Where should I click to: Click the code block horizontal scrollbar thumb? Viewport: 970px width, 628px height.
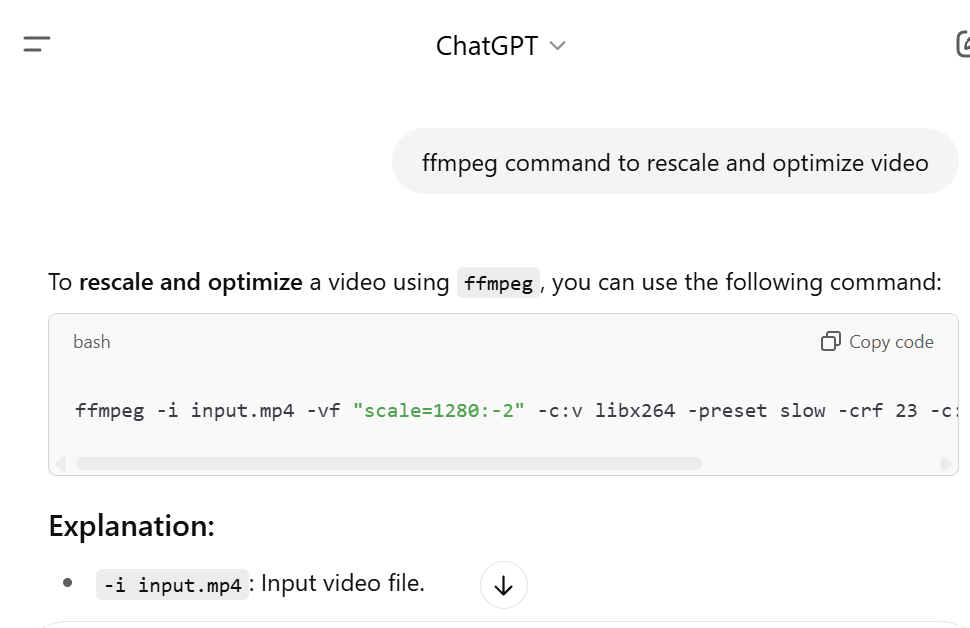pyautogui.click(x=388, y=463)
